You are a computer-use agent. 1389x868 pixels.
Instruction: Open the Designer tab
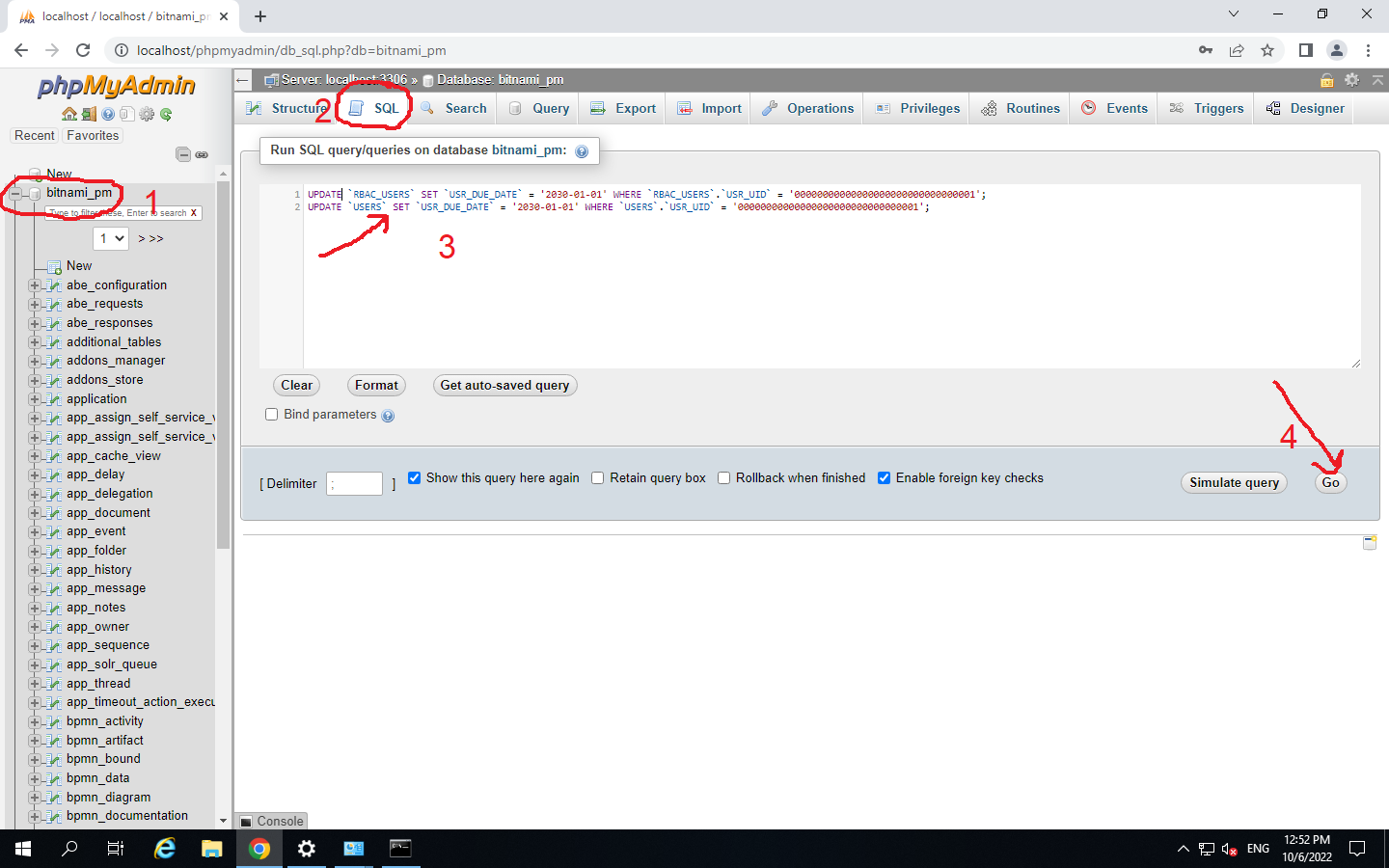(1305, 109)
